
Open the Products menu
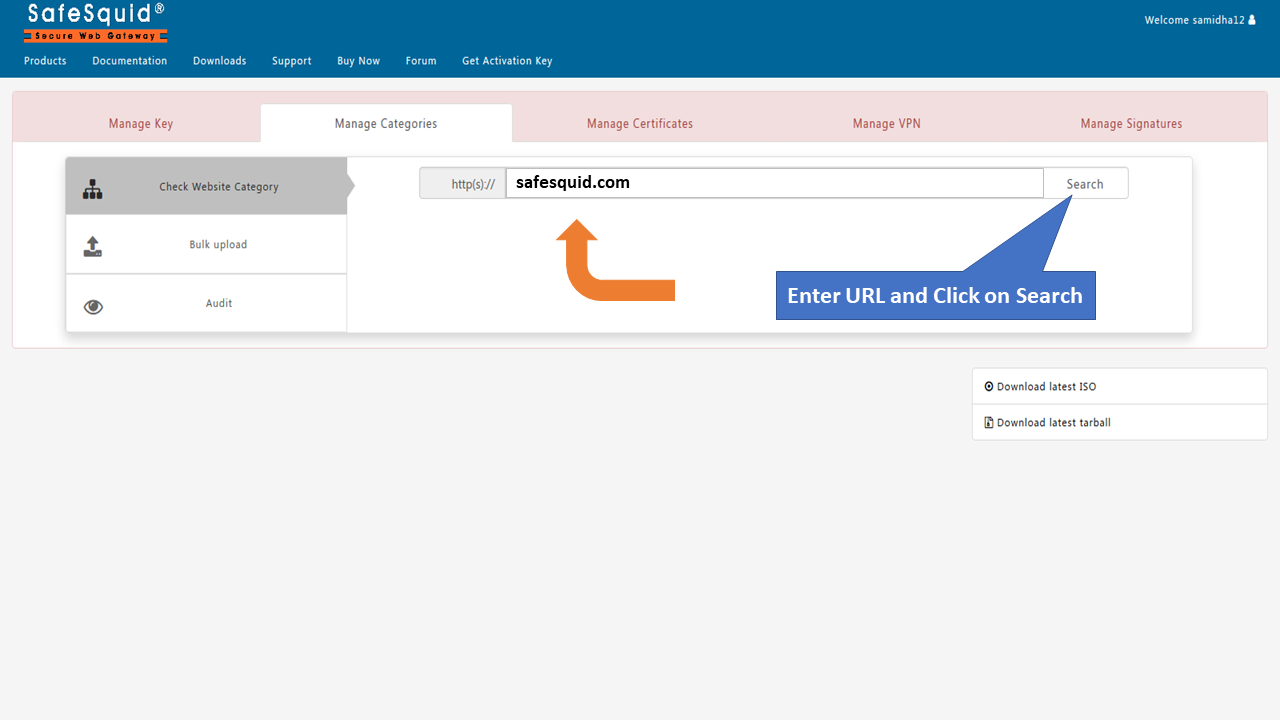pyautogui.click(x=45, y=61)
